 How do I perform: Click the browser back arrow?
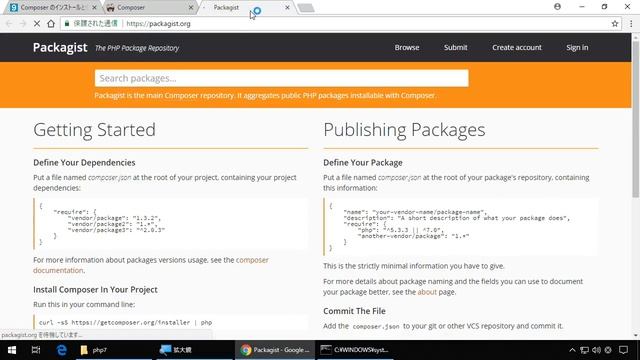coord(9,24)
